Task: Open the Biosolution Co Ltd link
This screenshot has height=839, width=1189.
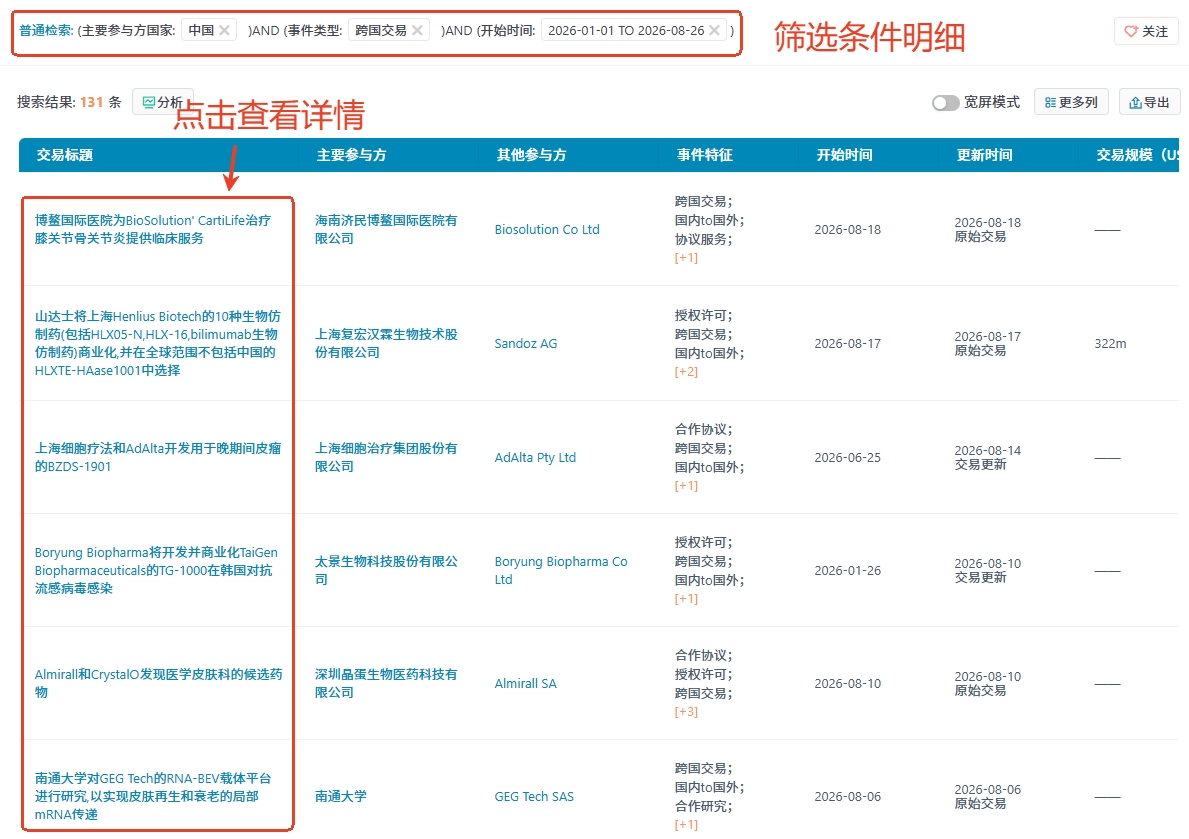Action: coord(547,229)
